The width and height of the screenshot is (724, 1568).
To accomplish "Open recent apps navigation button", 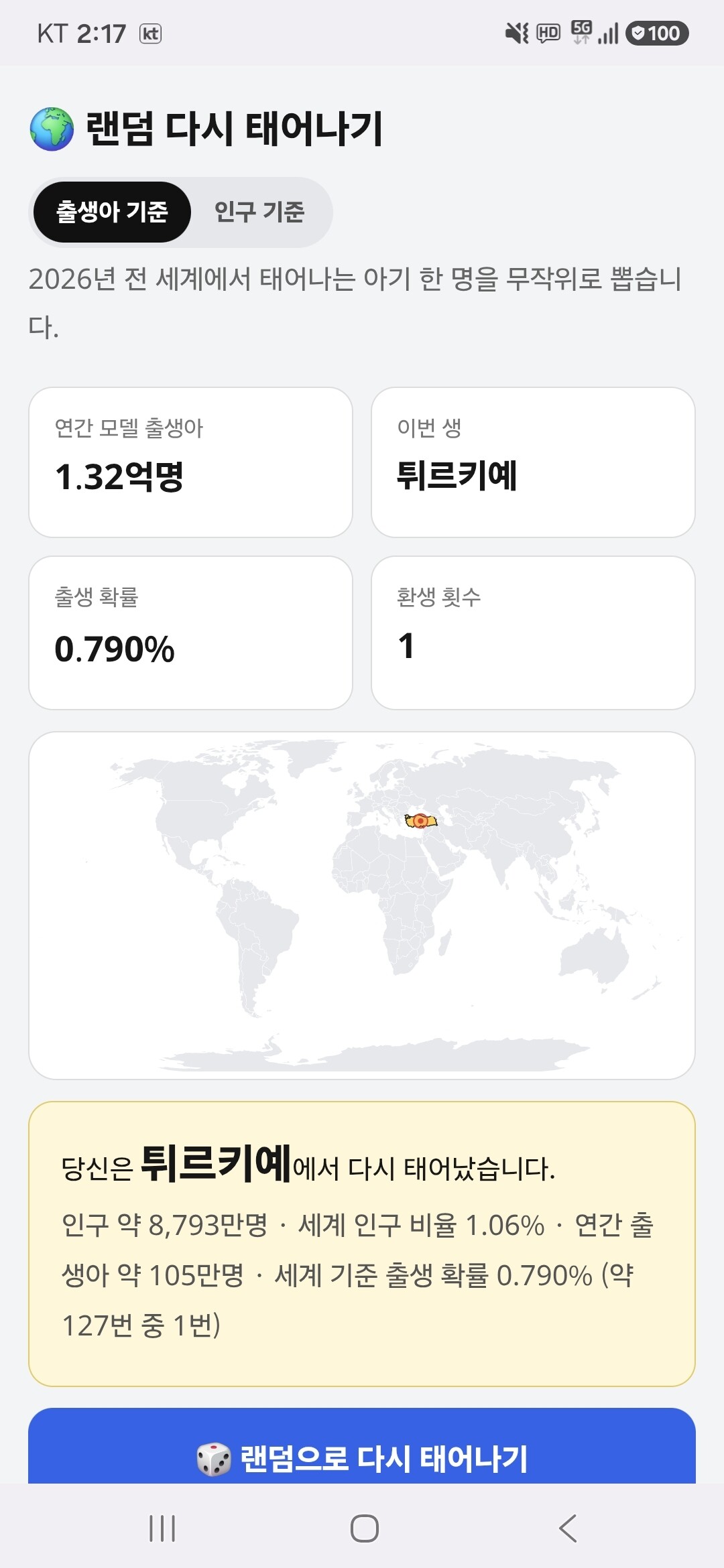I will (162, 1528).
